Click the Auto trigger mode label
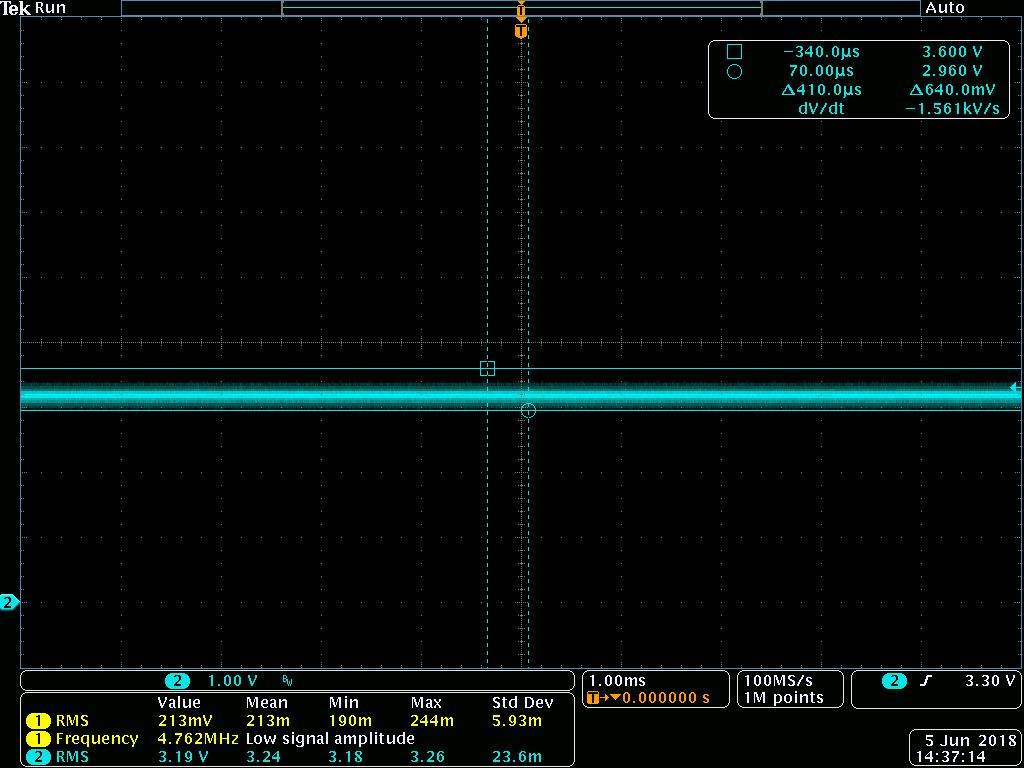Image resolution: width=1024 pixels, height=768 pixels. tap(944, 8)
